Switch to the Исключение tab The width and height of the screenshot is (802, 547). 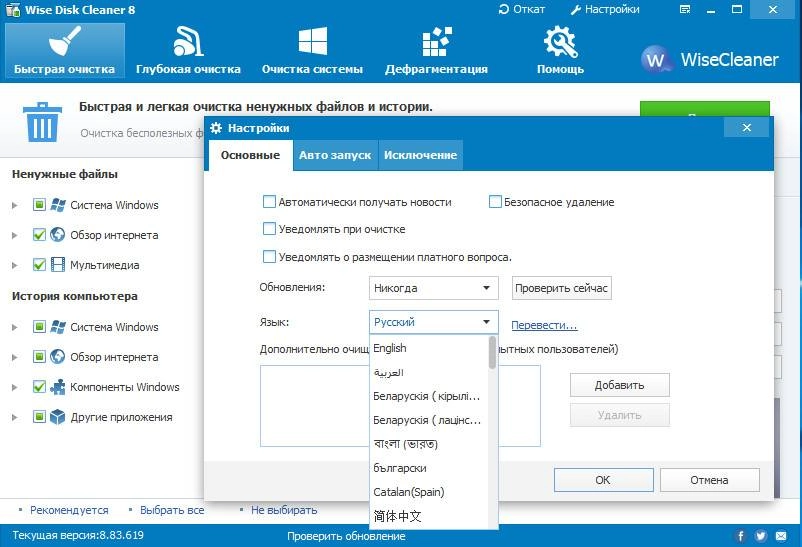420,155
